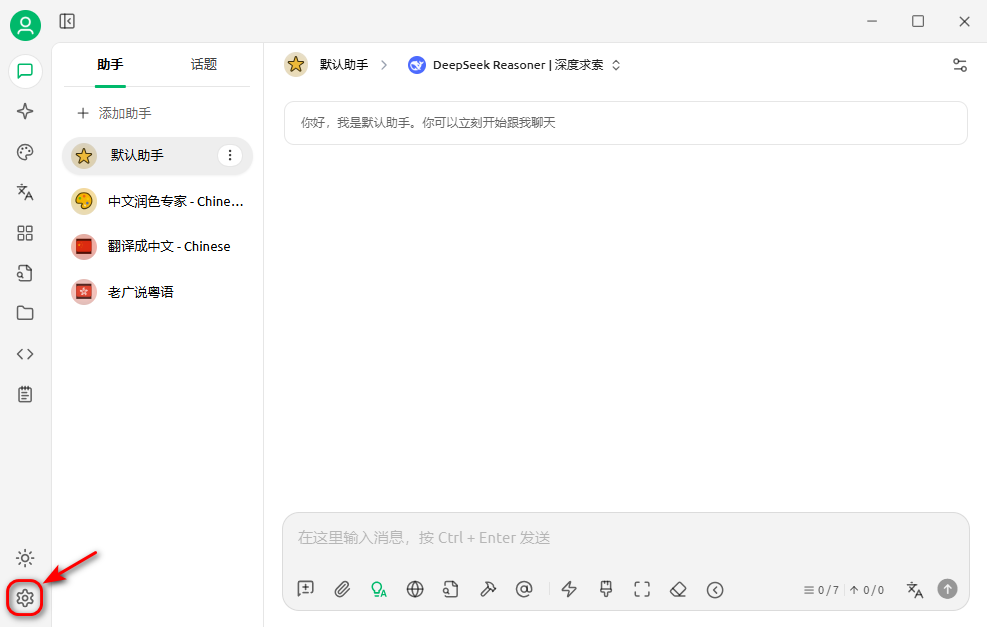This screenshot has width=987, height=627.
Task: Click the brush icon in input toolbar
Action: click(606, 589)
